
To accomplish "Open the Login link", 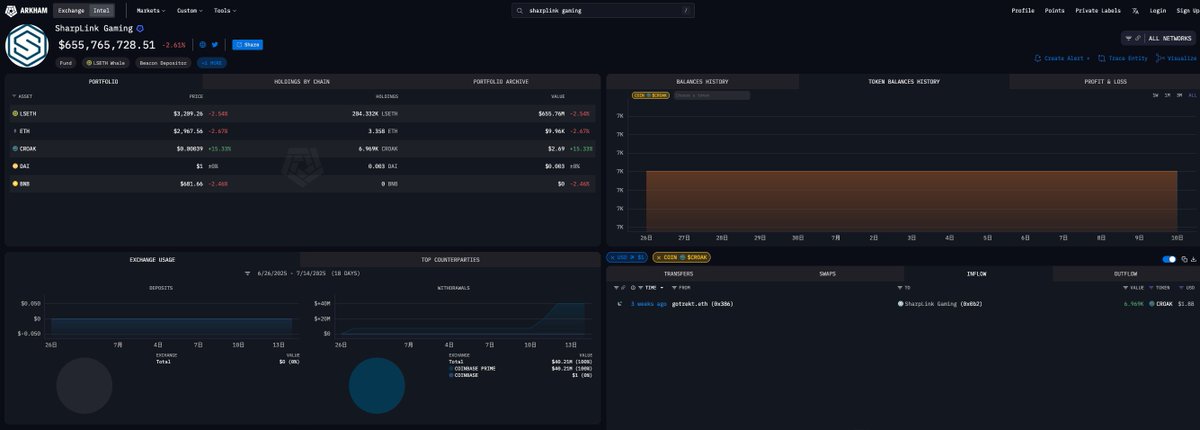I will point(1158,10).
